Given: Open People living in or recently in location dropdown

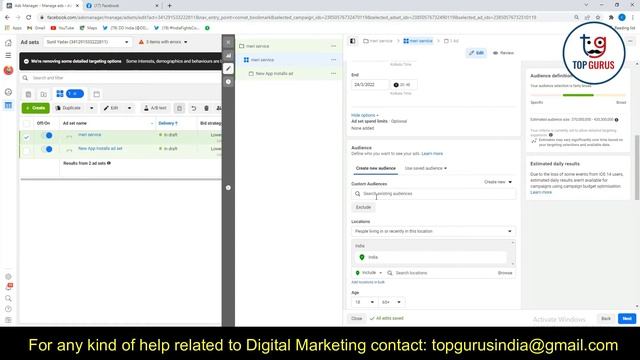Looking at the screenshot, I should click(433, 231).
